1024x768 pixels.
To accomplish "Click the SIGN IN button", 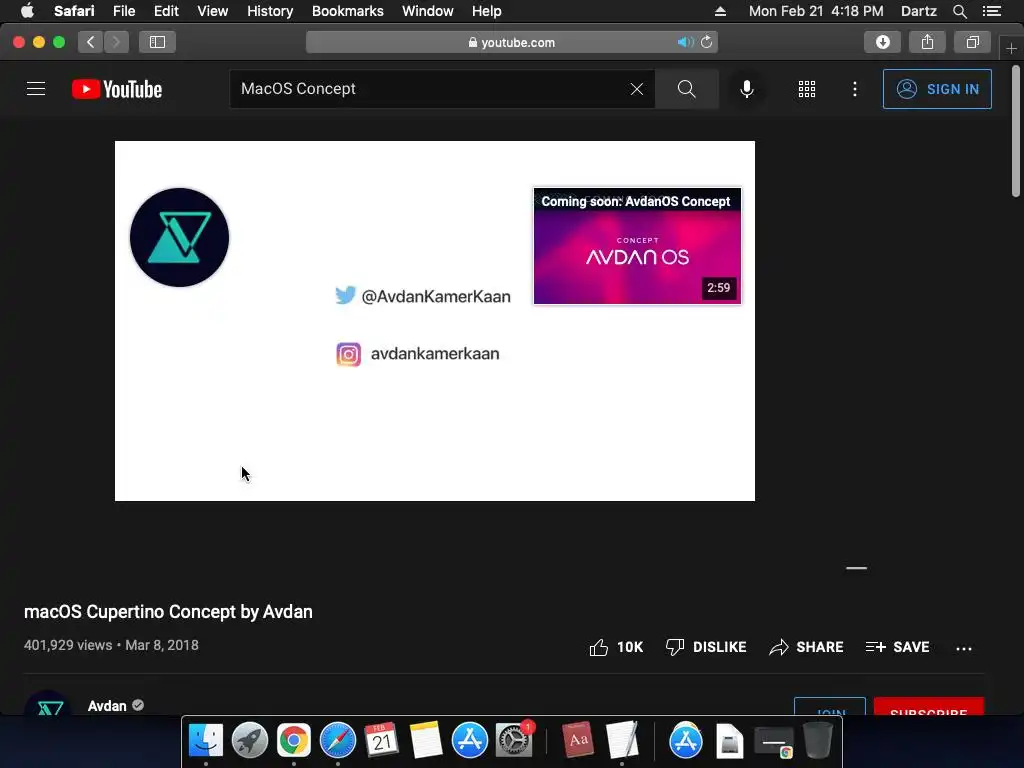I will coord(937,89).
